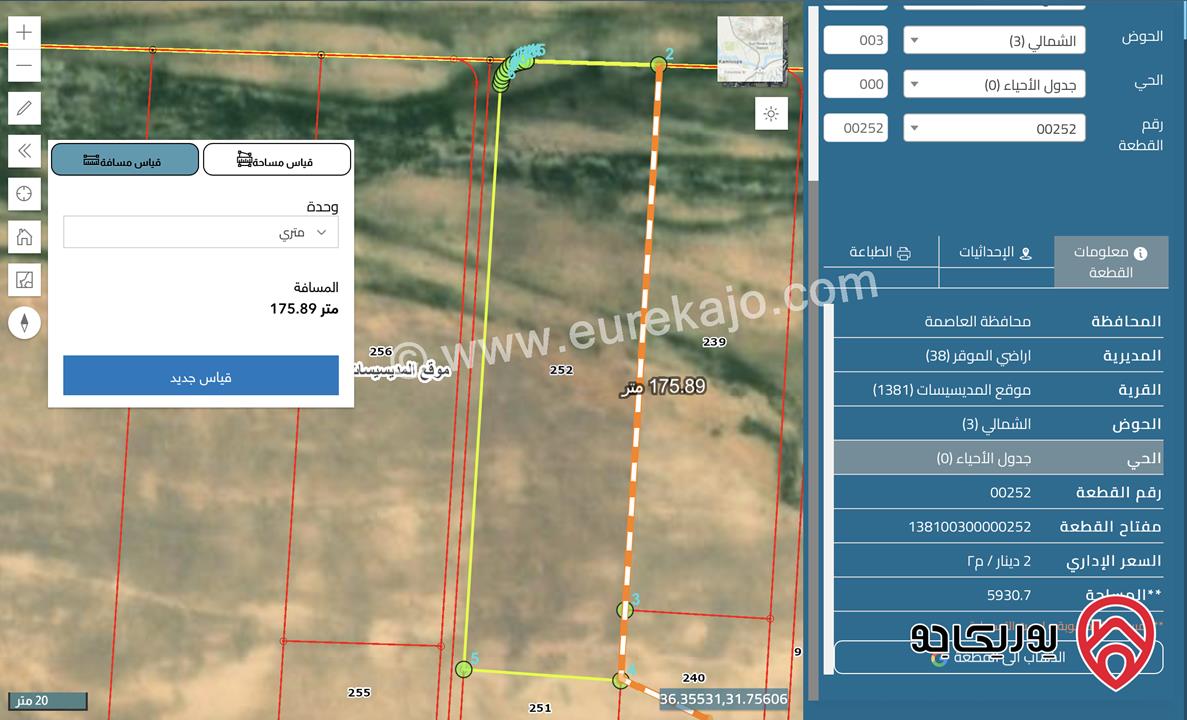Collapse the panel with double chevron

pyautogui.click(x=25, y=151)
